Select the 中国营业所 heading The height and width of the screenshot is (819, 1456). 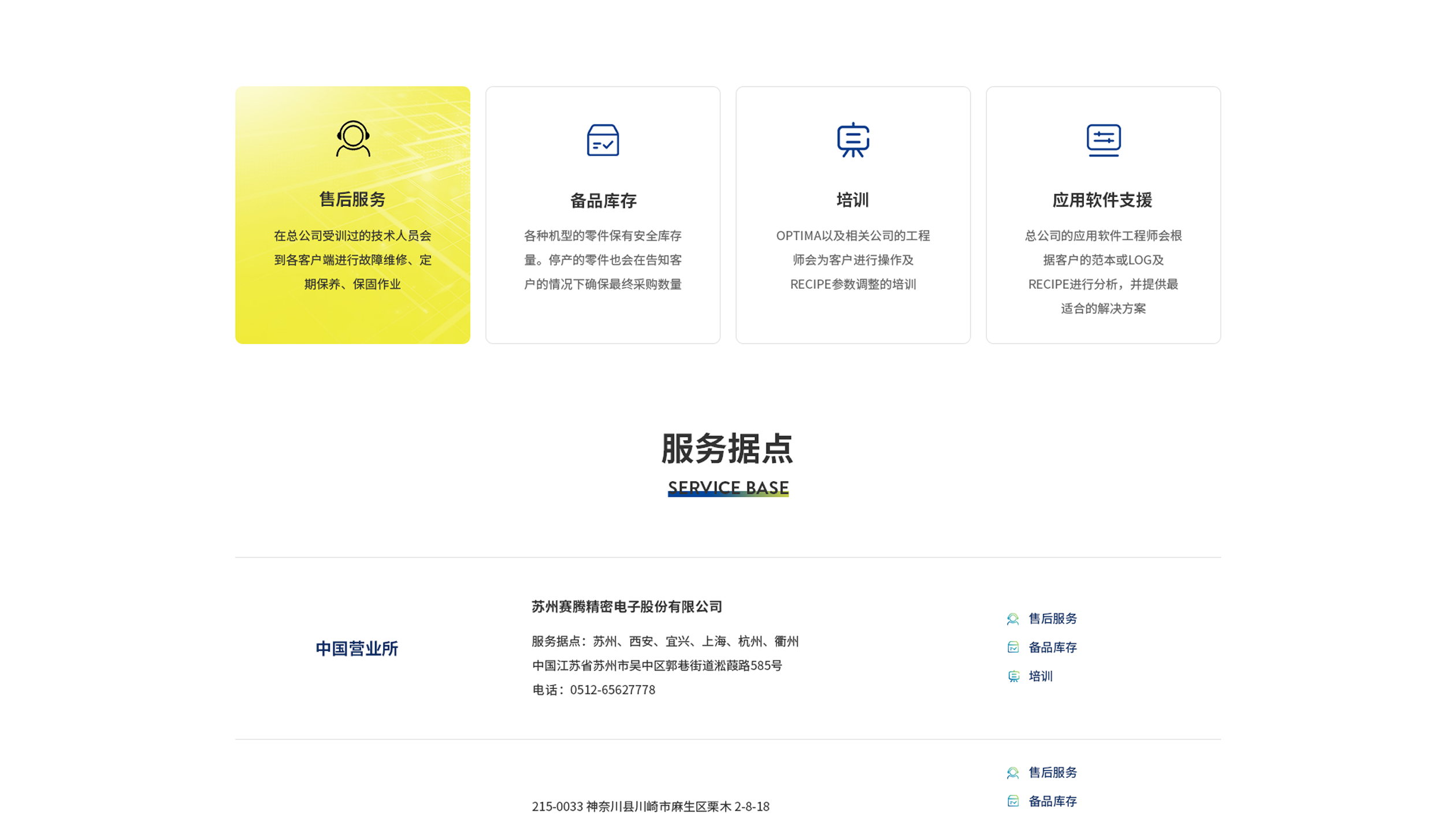[356, 648]
